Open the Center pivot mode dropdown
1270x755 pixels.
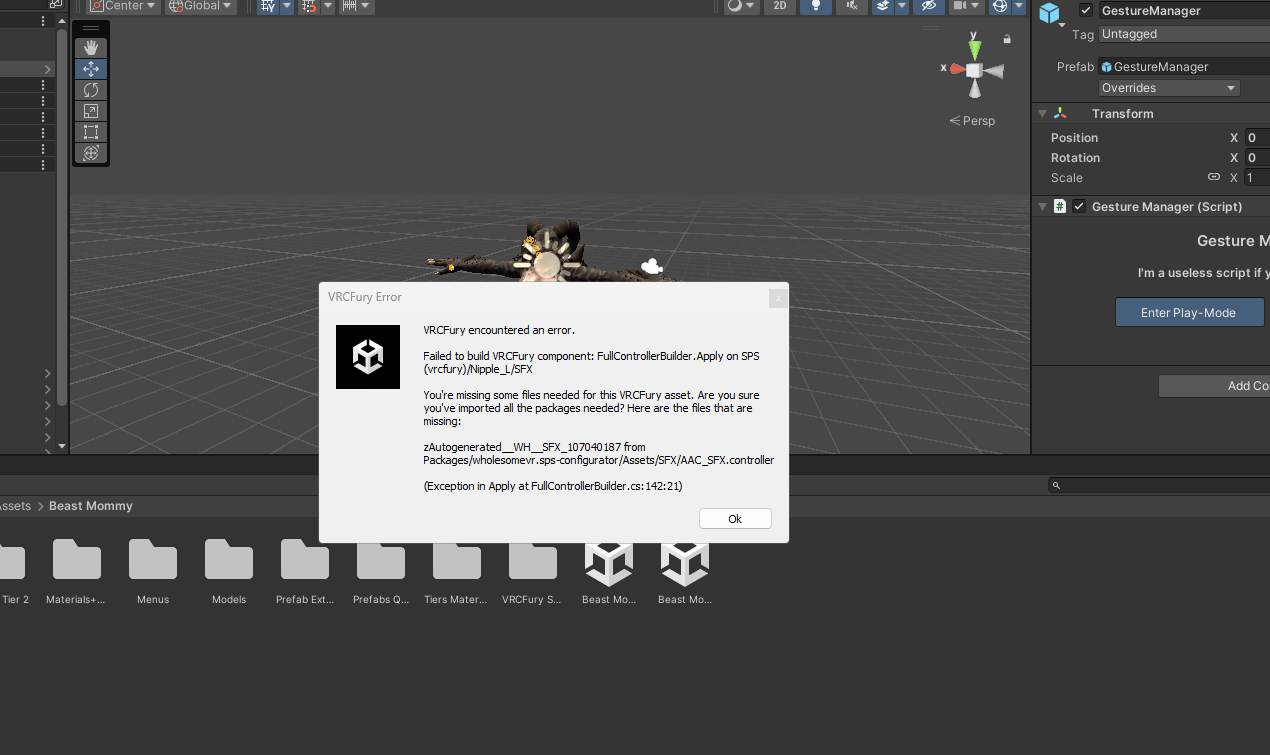coord(125,6)
